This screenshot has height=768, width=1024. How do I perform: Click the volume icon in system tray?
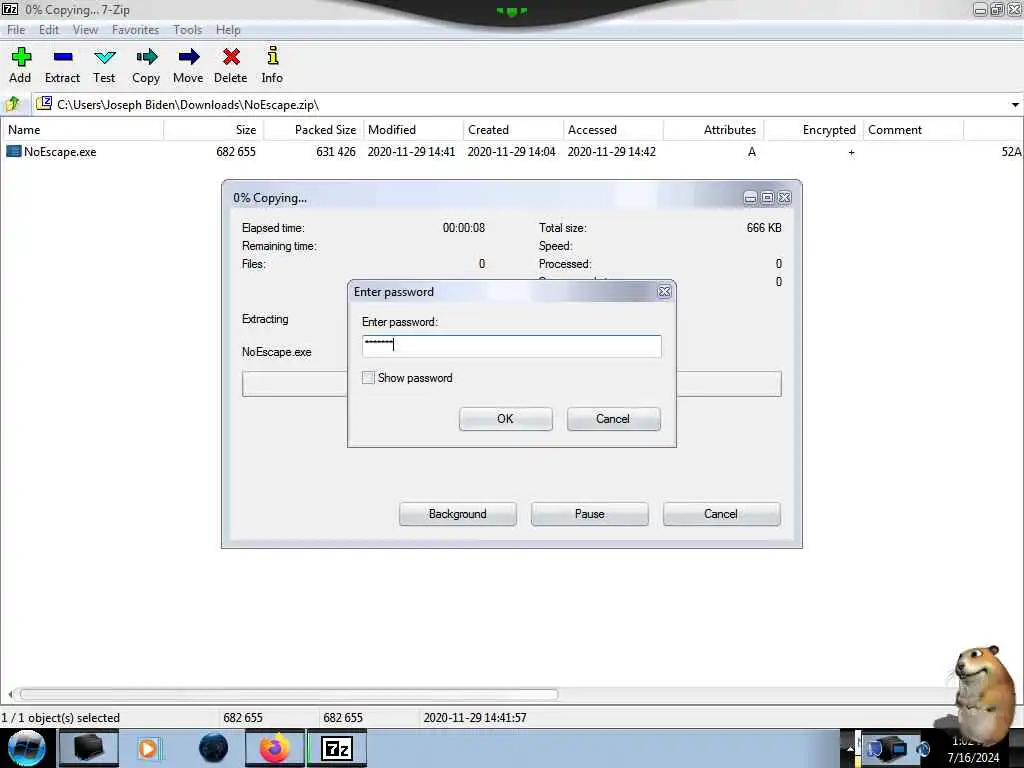923,749
